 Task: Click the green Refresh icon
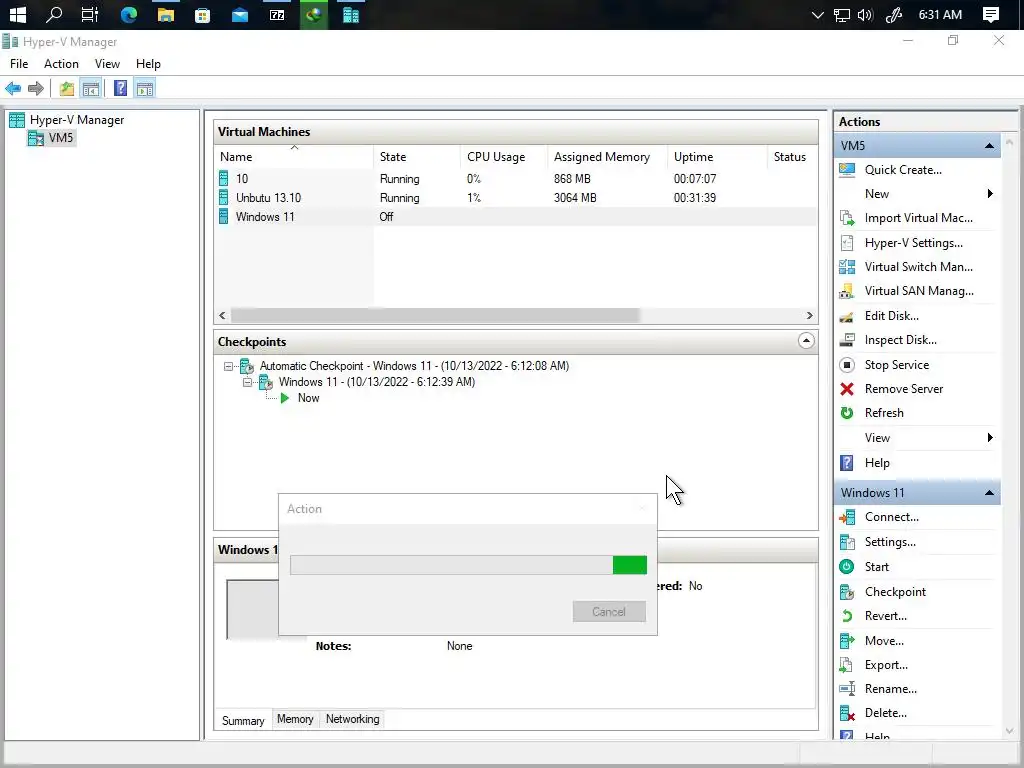[847, 413]
